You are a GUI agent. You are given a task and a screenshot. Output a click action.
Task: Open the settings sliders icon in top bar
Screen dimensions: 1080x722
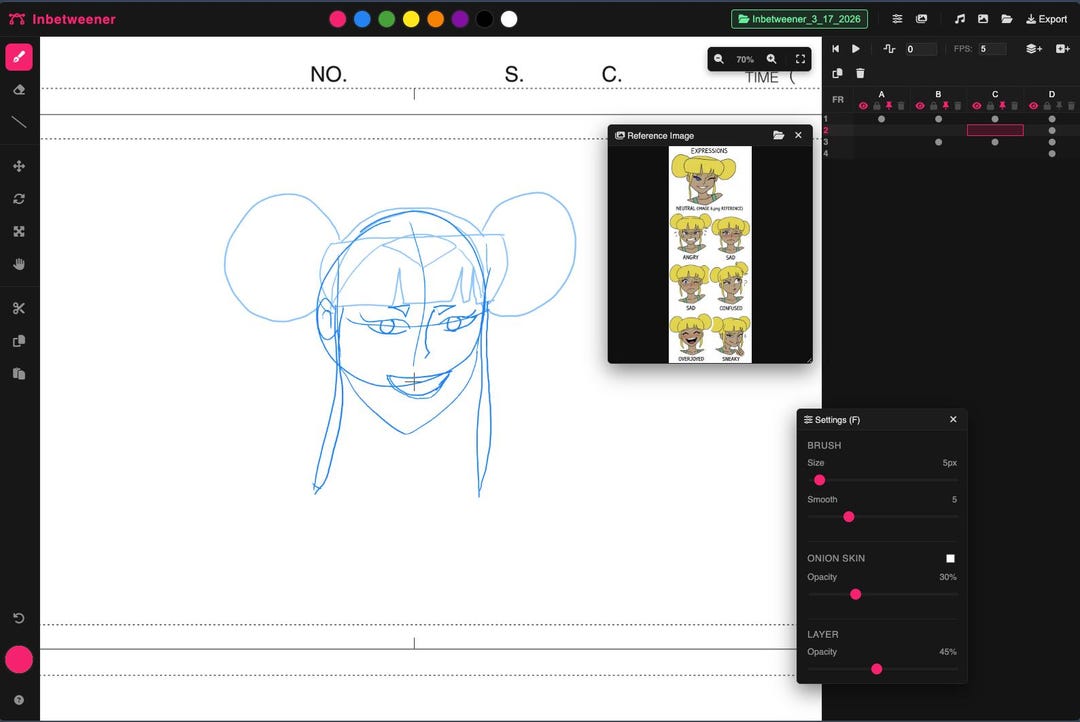click(897, 19)
